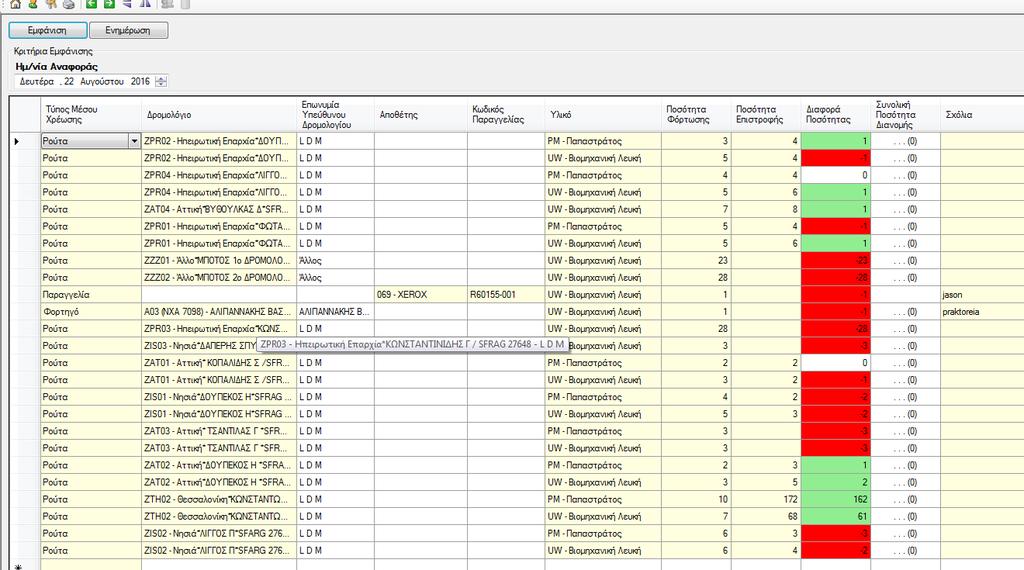The image size is (1024, 570).
Task: Click the red -23 difference cell
Action: click(835, 261)
